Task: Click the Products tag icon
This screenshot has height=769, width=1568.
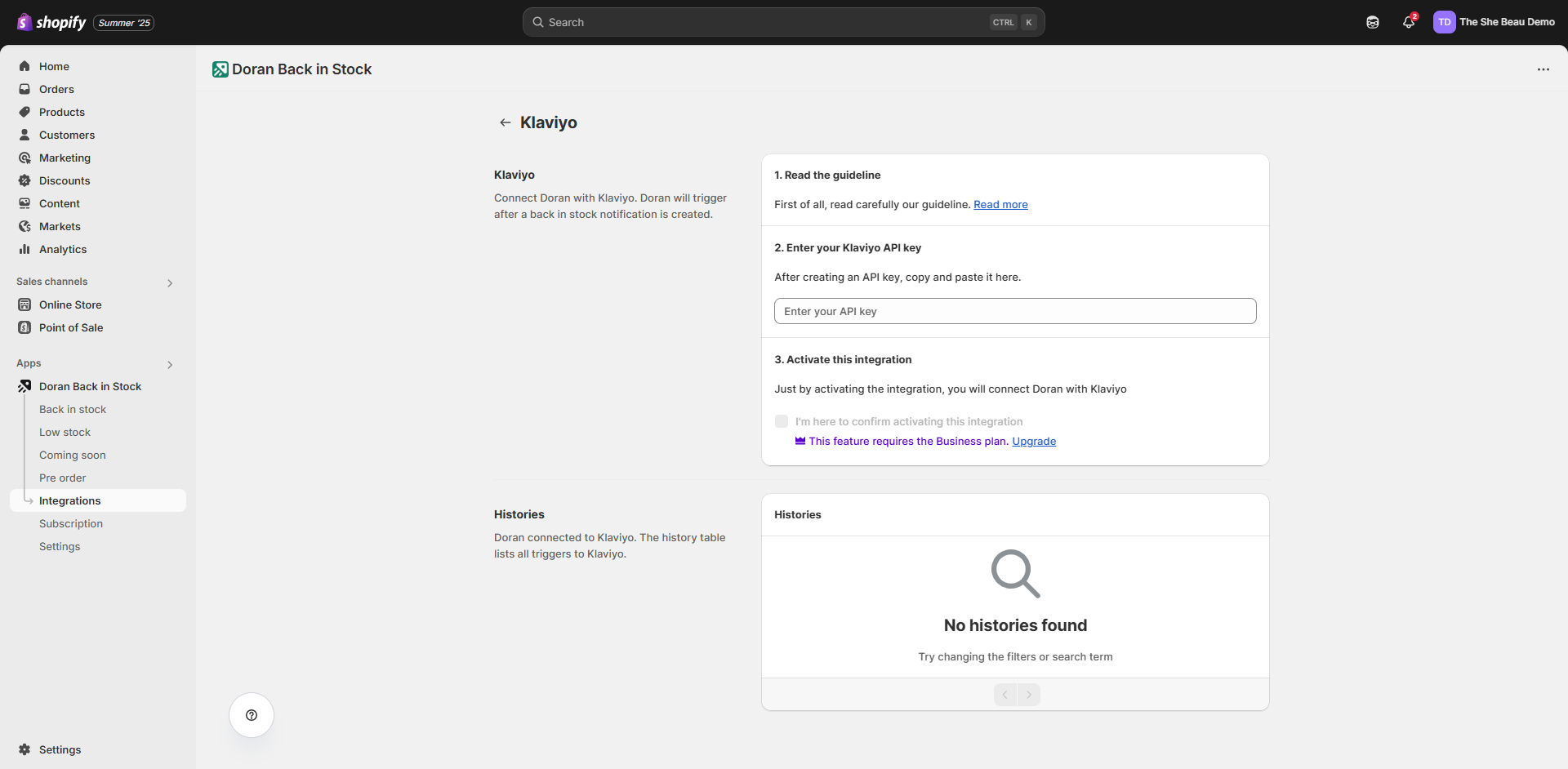Action: tap(24, 112)
